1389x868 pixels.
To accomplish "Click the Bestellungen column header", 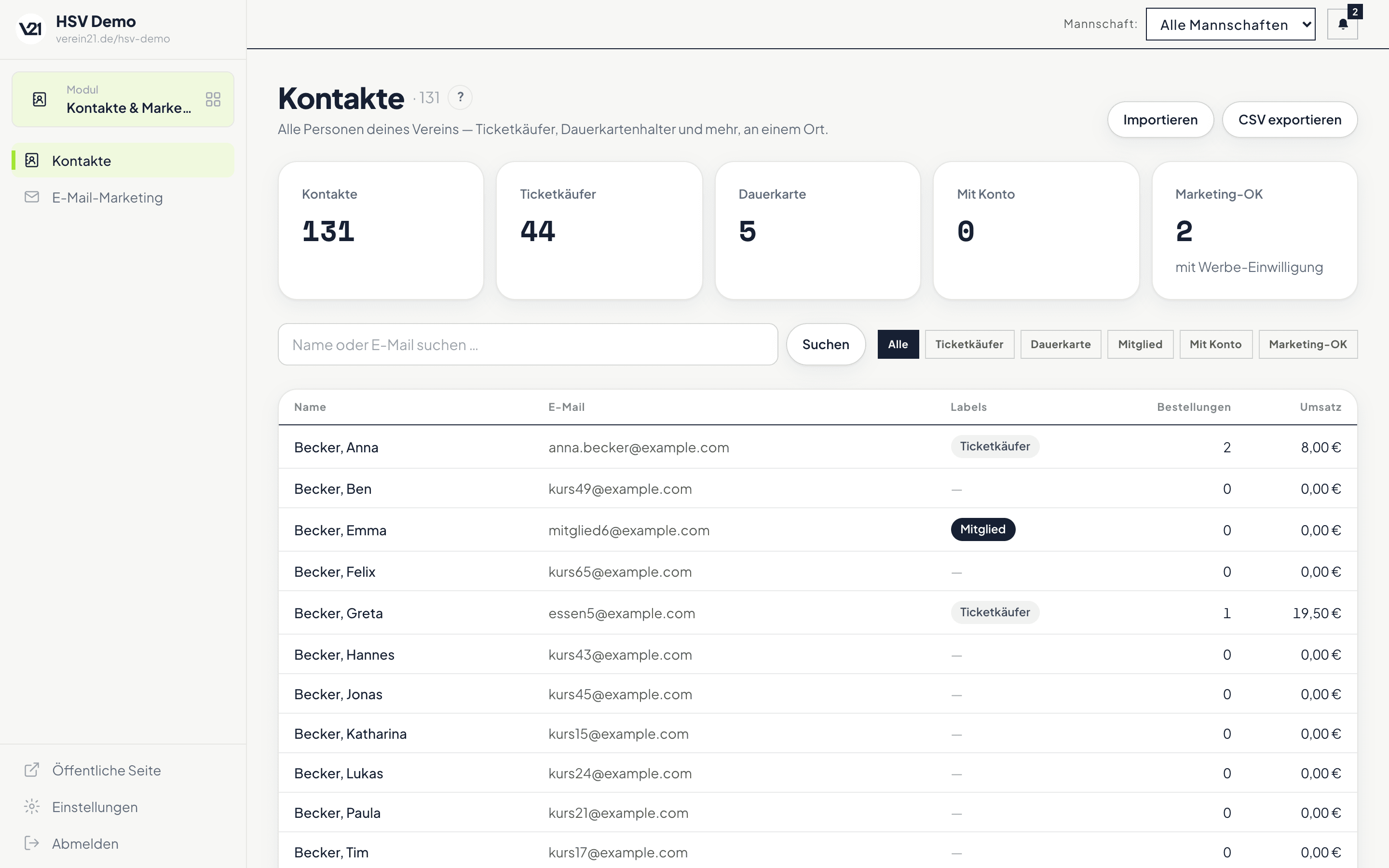I will click(x=1194, y=407).
